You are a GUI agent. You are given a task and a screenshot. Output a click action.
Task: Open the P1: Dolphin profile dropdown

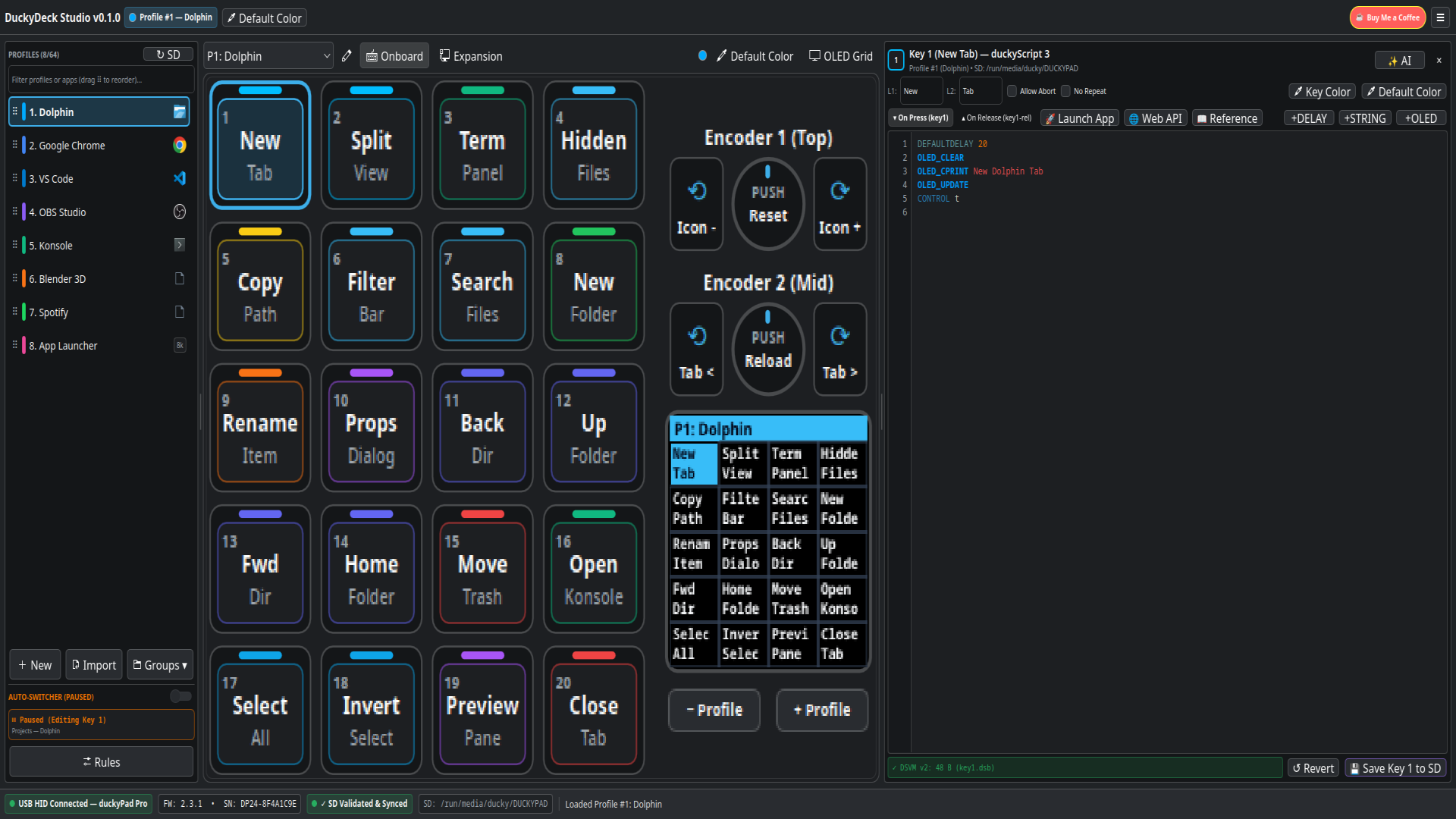pyautogui.click(x=268, y=56)
